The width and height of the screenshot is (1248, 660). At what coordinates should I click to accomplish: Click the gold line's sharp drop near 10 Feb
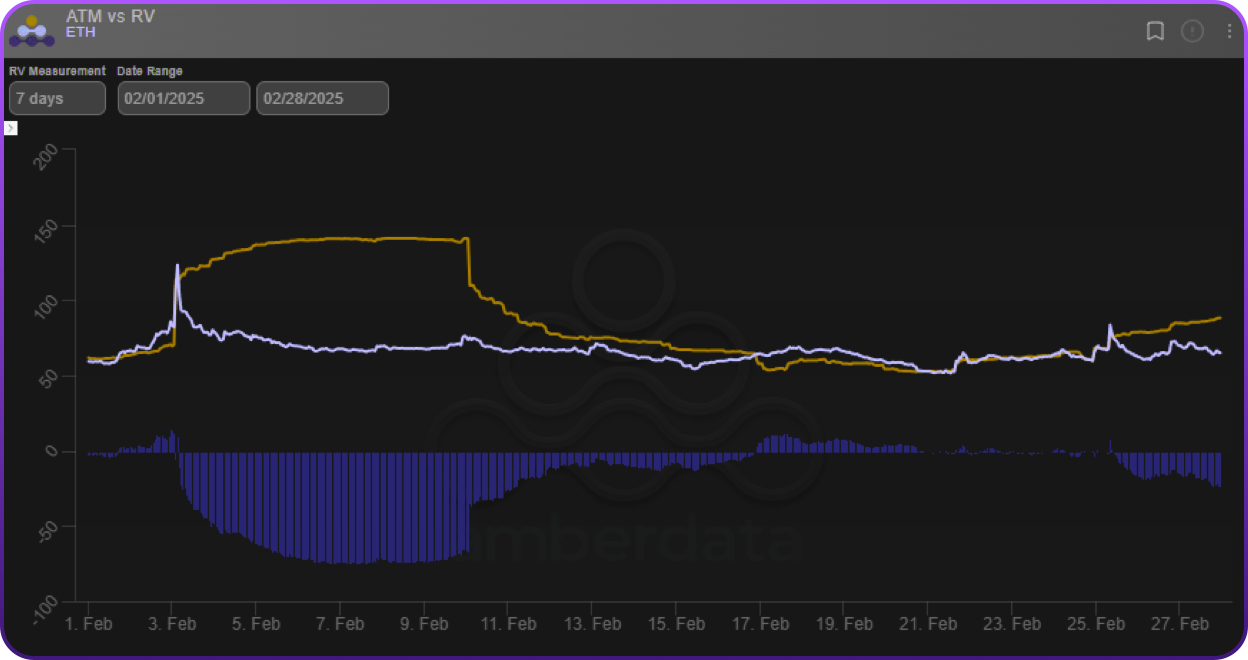coord(468,262)
